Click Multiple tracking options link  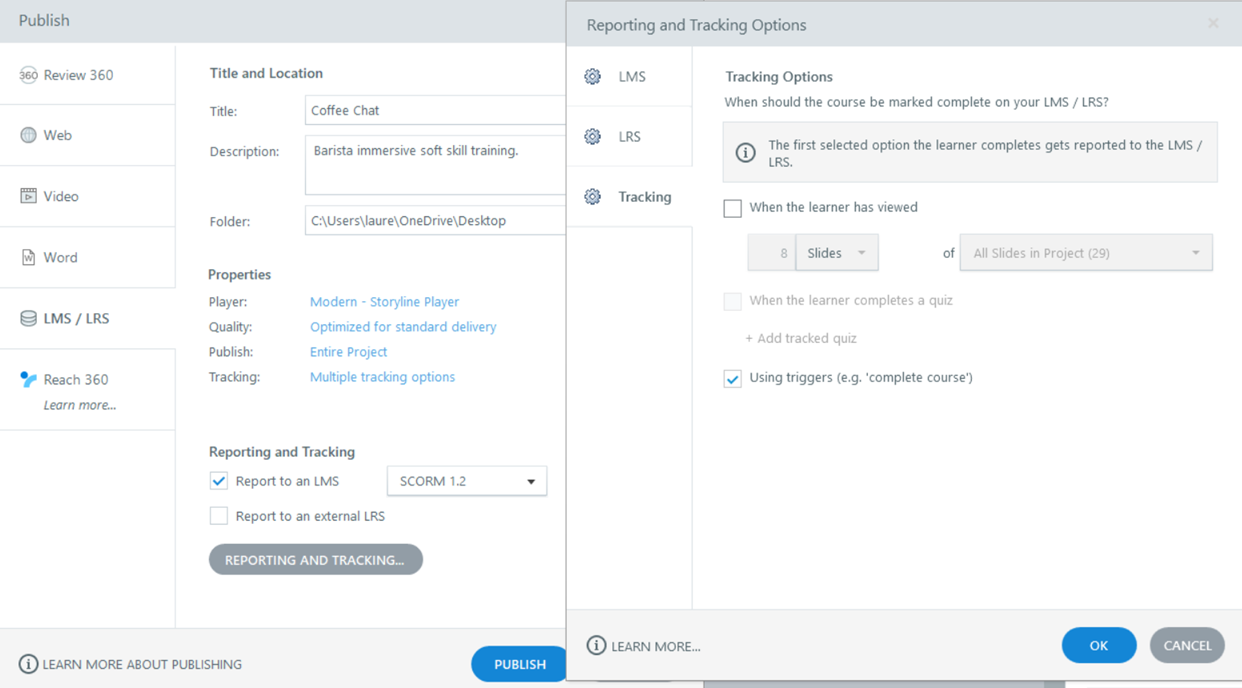pyautogui.click(x=382, y=376)
